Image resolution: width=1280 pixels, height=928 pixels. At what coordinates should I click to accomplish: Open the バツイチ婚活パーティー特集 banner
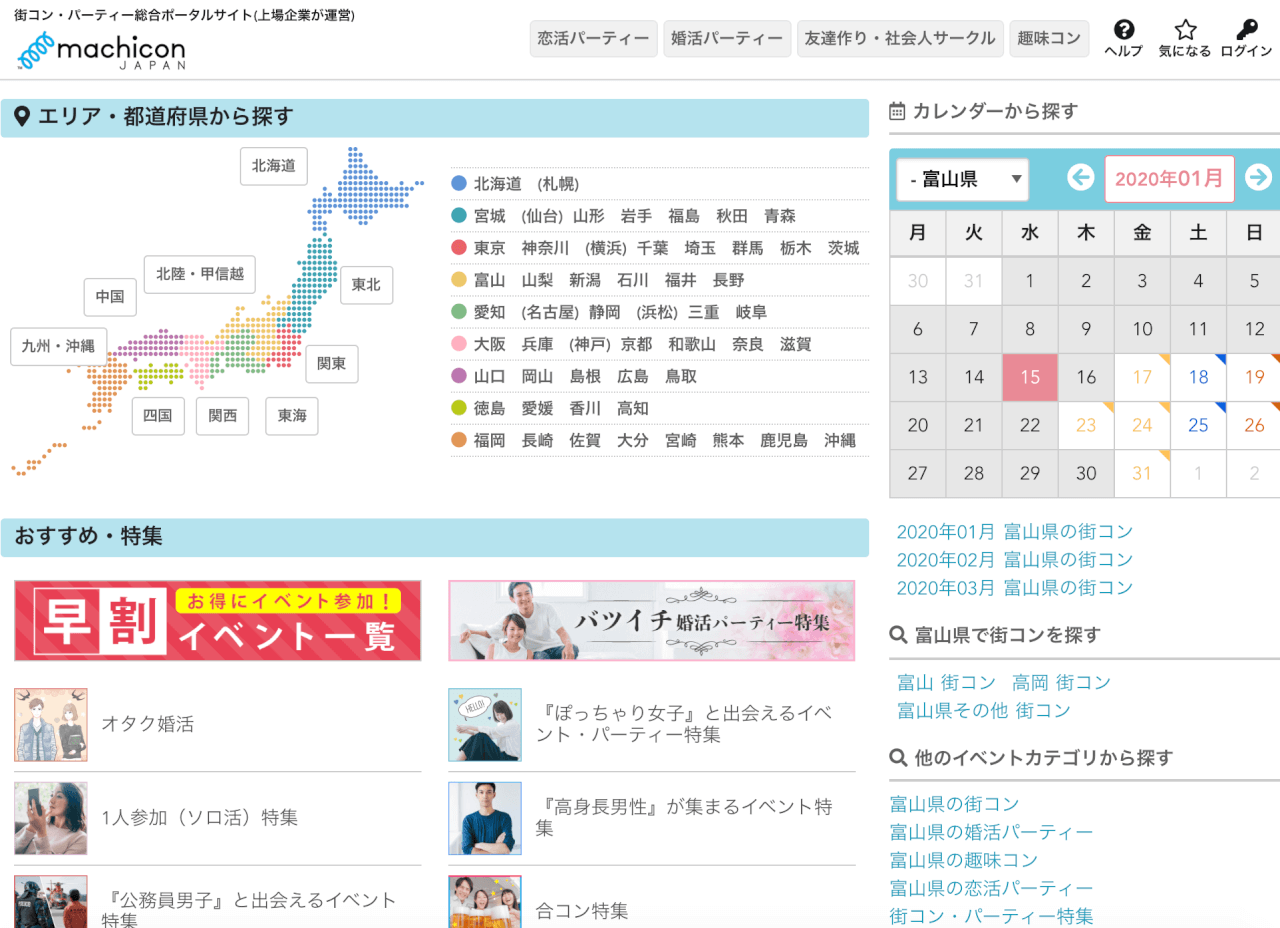point(652,621)
